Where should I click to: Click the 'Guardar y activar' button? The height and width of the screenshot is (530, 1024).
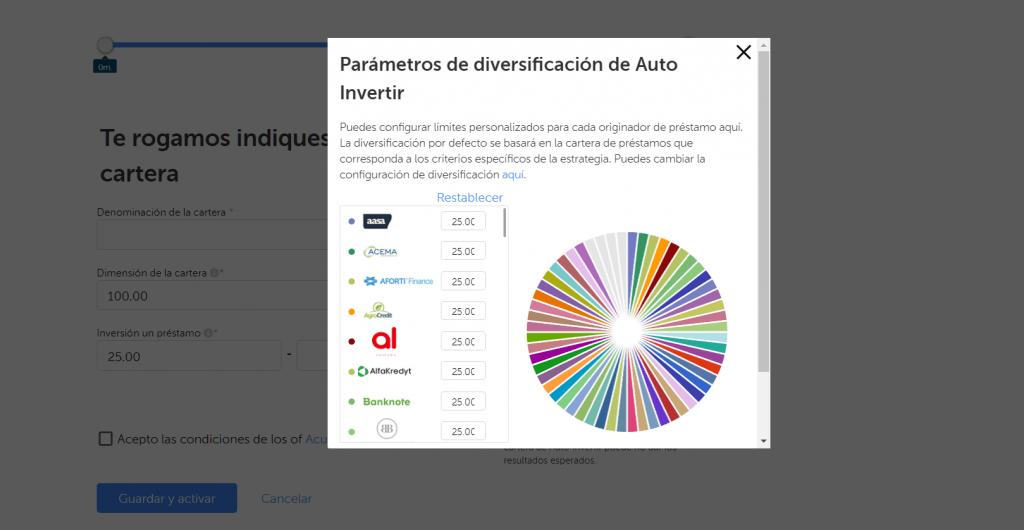click(167, 498)
